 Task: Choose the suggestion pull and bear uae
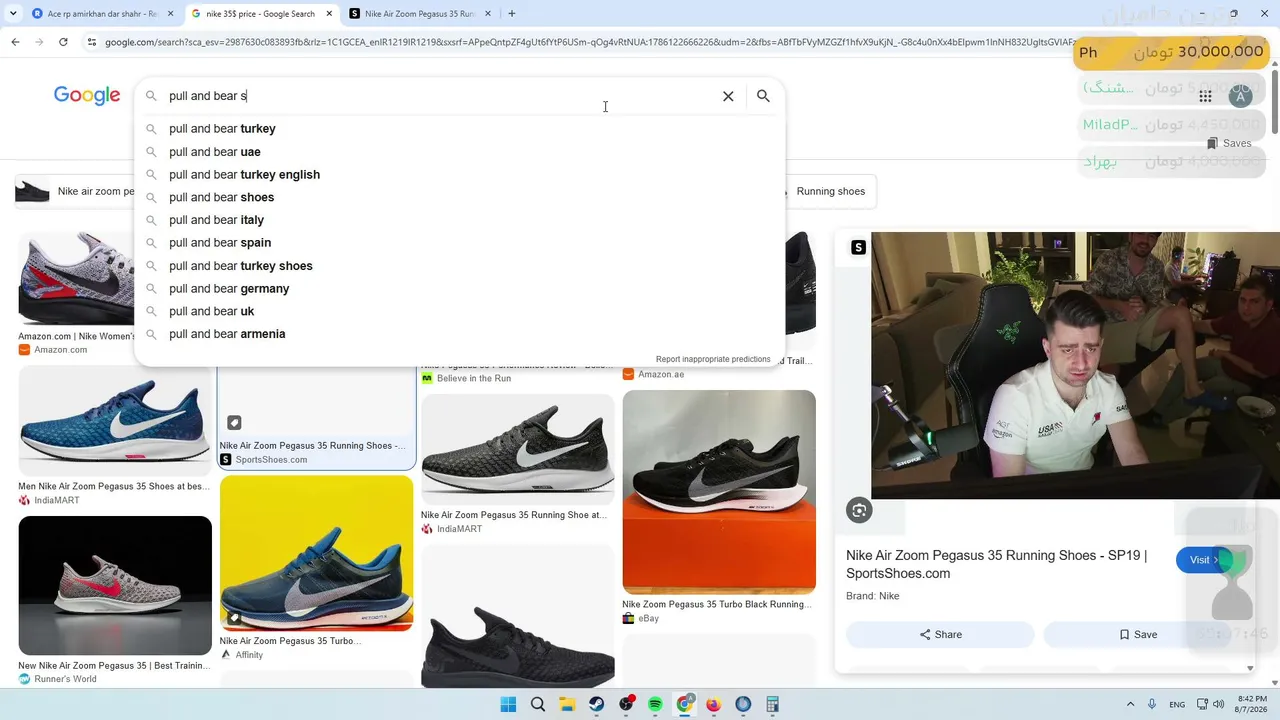pos(460,152)
